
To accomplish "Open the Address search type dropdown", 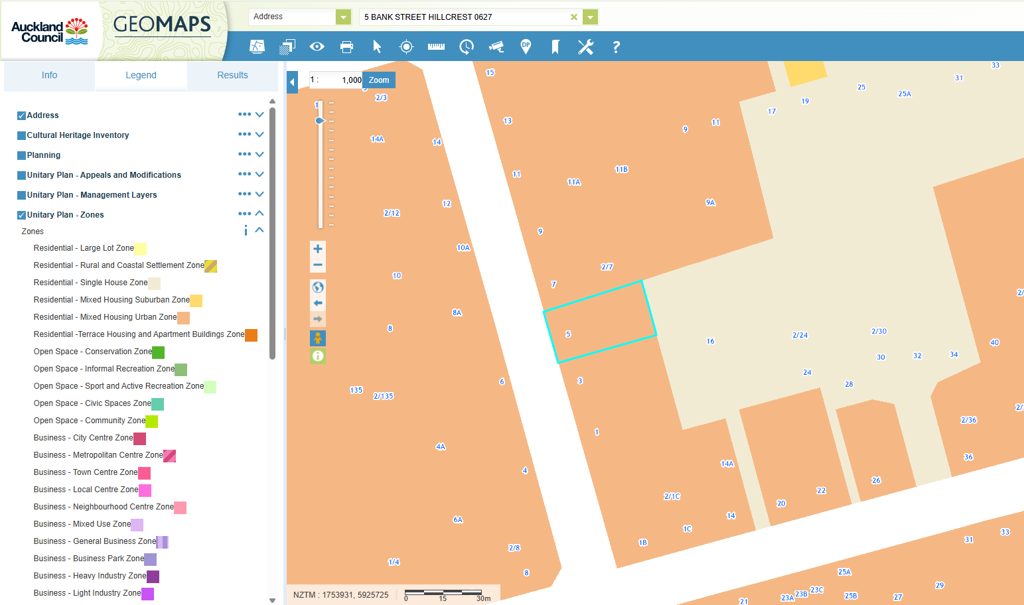I will (344, 17).
